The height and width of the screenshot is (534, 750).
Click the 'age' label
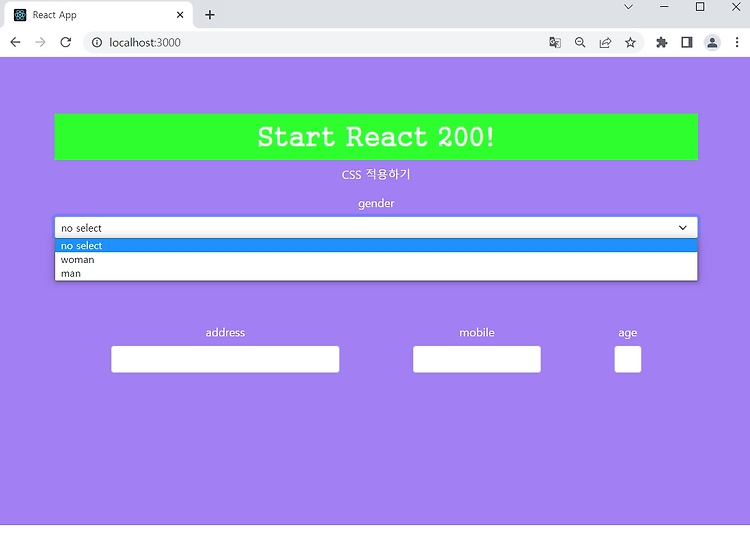tap(628, 333)
